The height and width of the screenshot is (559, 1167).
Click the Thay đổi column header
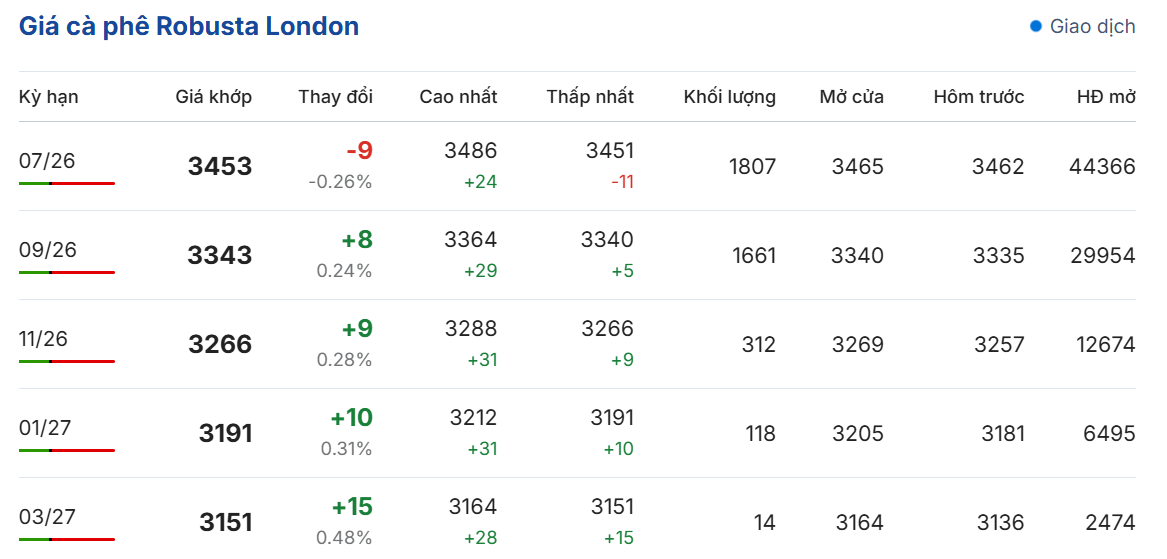pos(336,97)
